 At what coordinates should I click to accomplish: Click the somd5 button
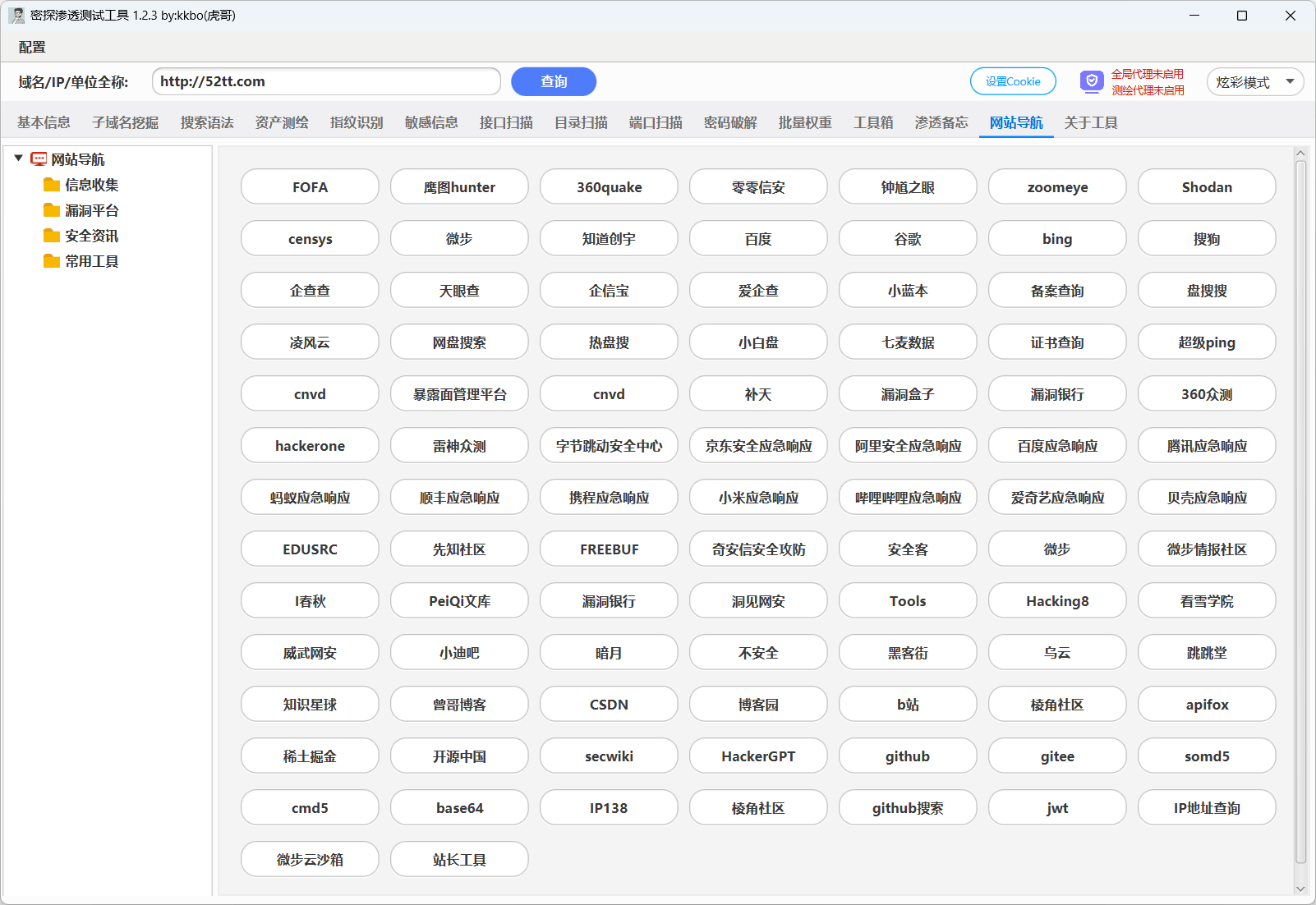click(x=1207, y=756)
